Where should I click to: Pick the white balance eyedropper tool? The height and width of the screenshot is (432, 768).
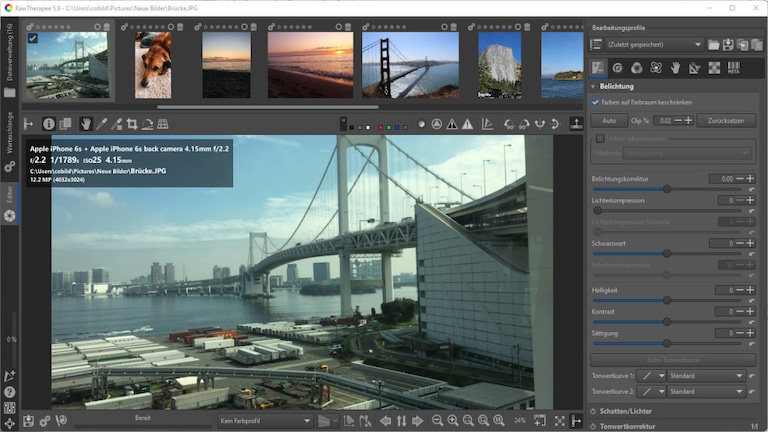[x=101, y=124]
